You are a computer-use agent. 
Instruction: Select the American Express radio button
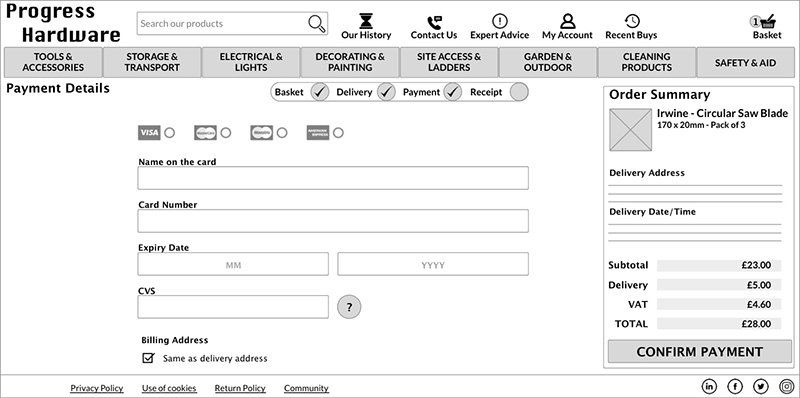(x=338, y=133)
